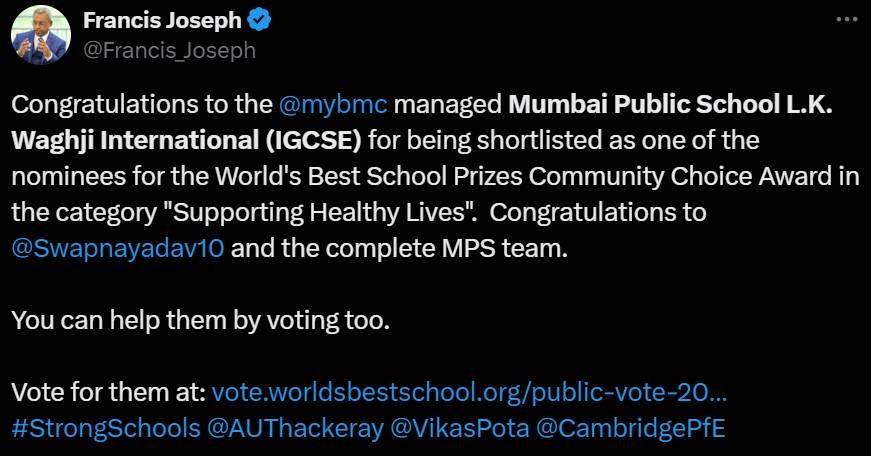This screenshot has height=456, width=871.
Task: Visit the @Swapnayadav10 profile mention
Action: click(118, 250)
